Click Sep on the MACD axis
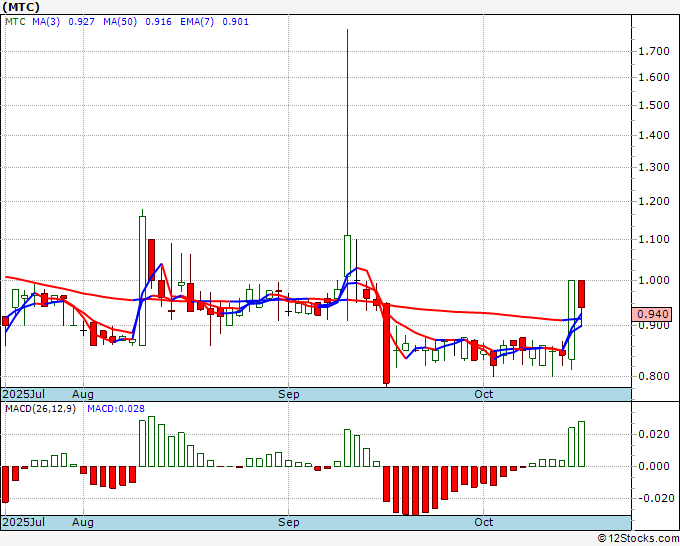 [x=288, y=522]
